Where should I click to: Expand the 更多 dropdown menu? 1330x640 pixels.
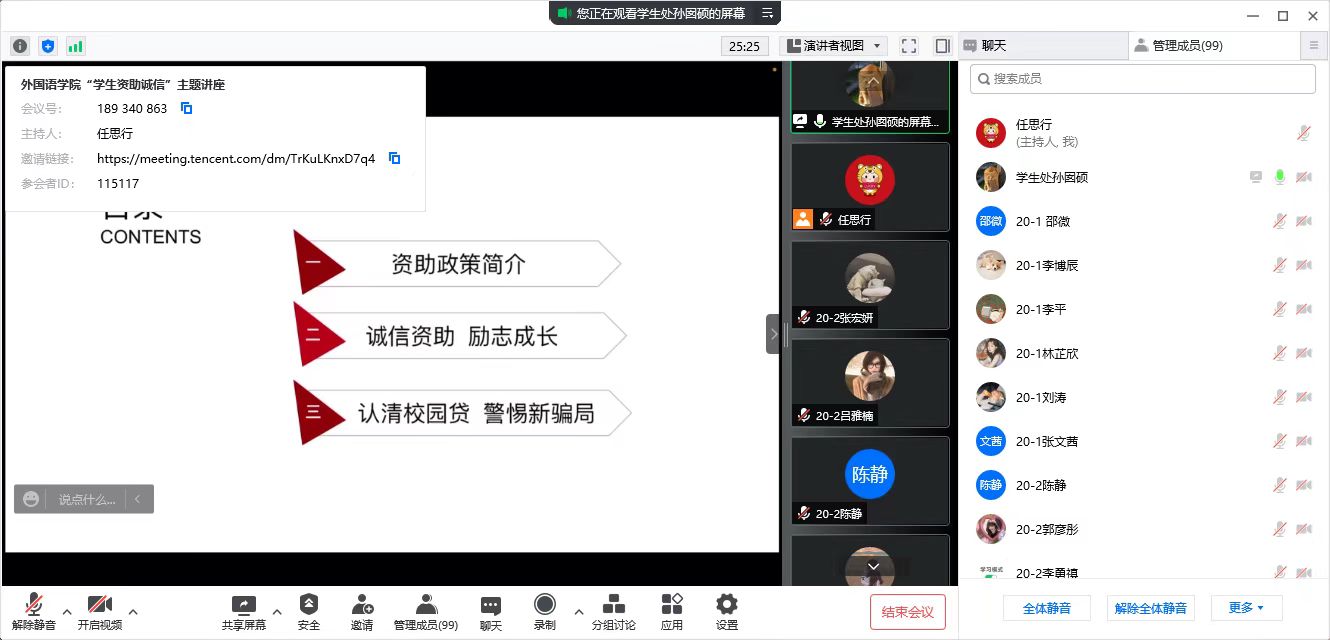pyautogui.click(x=1246, y=608)
